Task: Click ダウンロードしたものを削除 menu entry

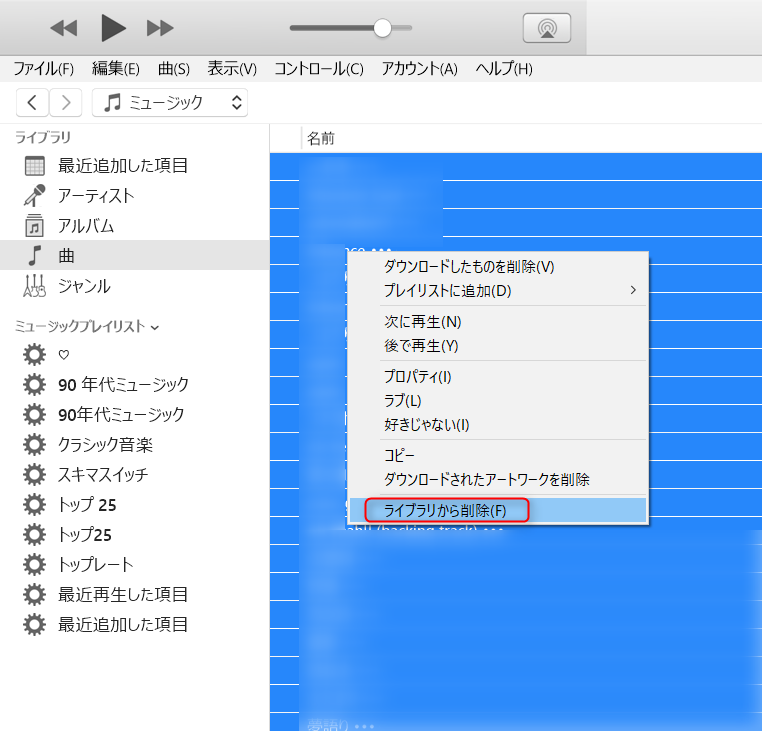Action: click(468, 266)
